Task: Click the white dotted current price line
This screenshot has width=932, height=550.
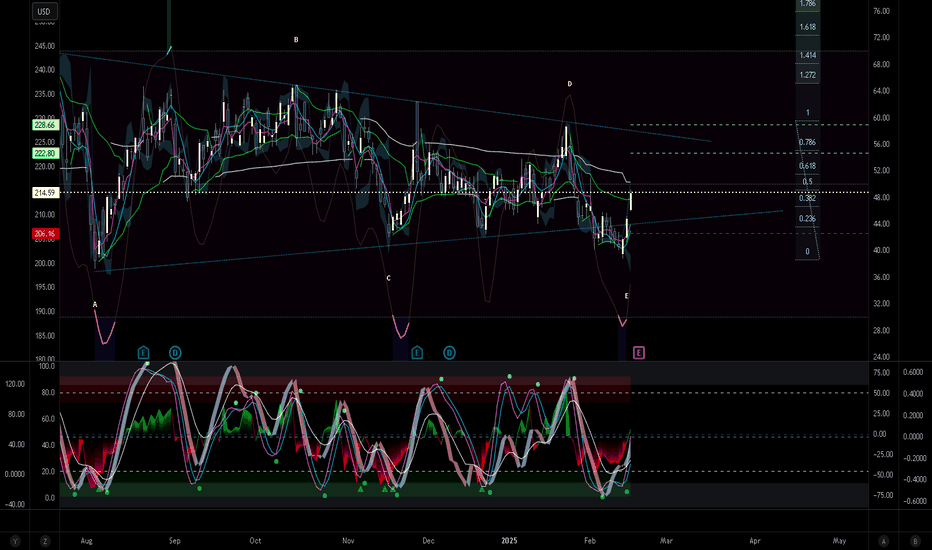Action: point(464,193)
